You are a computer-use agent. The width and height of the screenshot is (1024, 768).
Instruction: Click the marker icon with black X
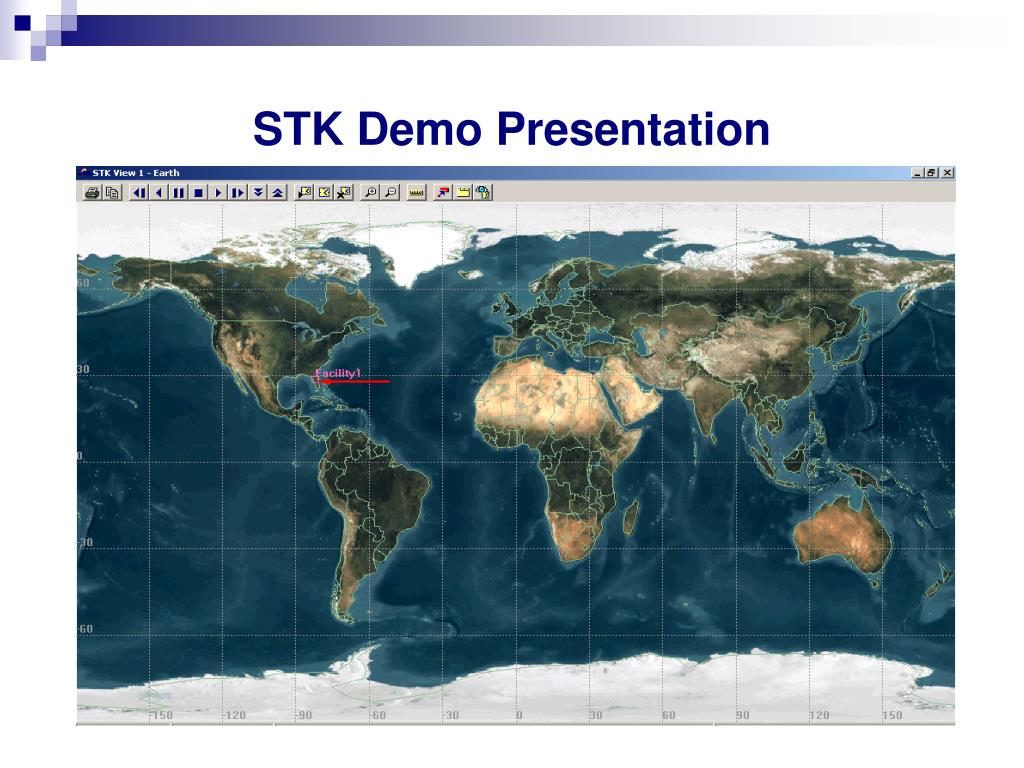pyautogui.click(x=344, y=193)
